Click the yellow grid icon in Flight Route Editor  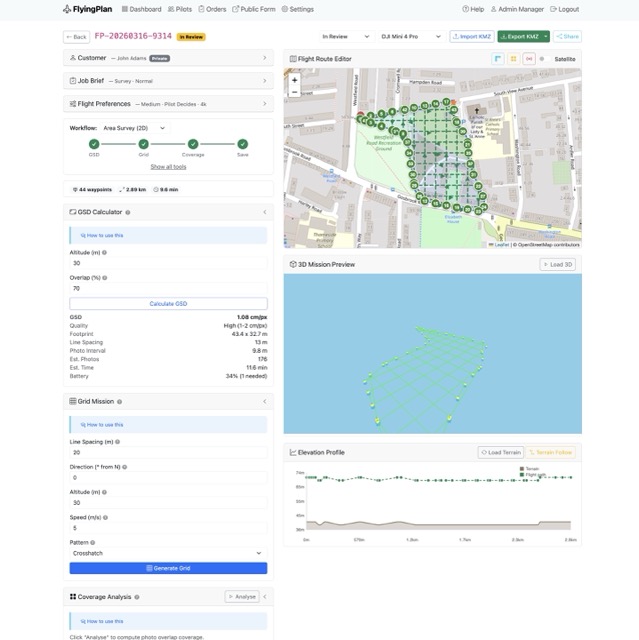coord(513,59)
